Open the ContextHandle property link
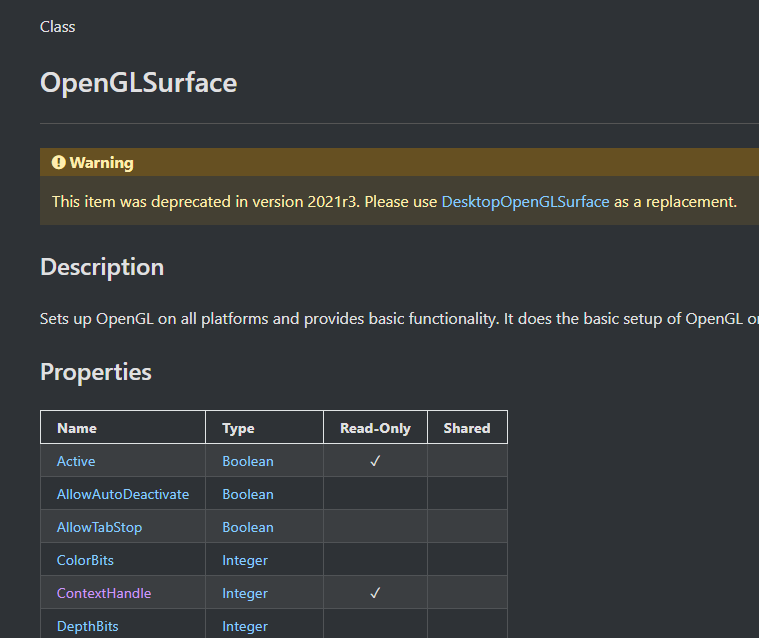 pos(104,593)
